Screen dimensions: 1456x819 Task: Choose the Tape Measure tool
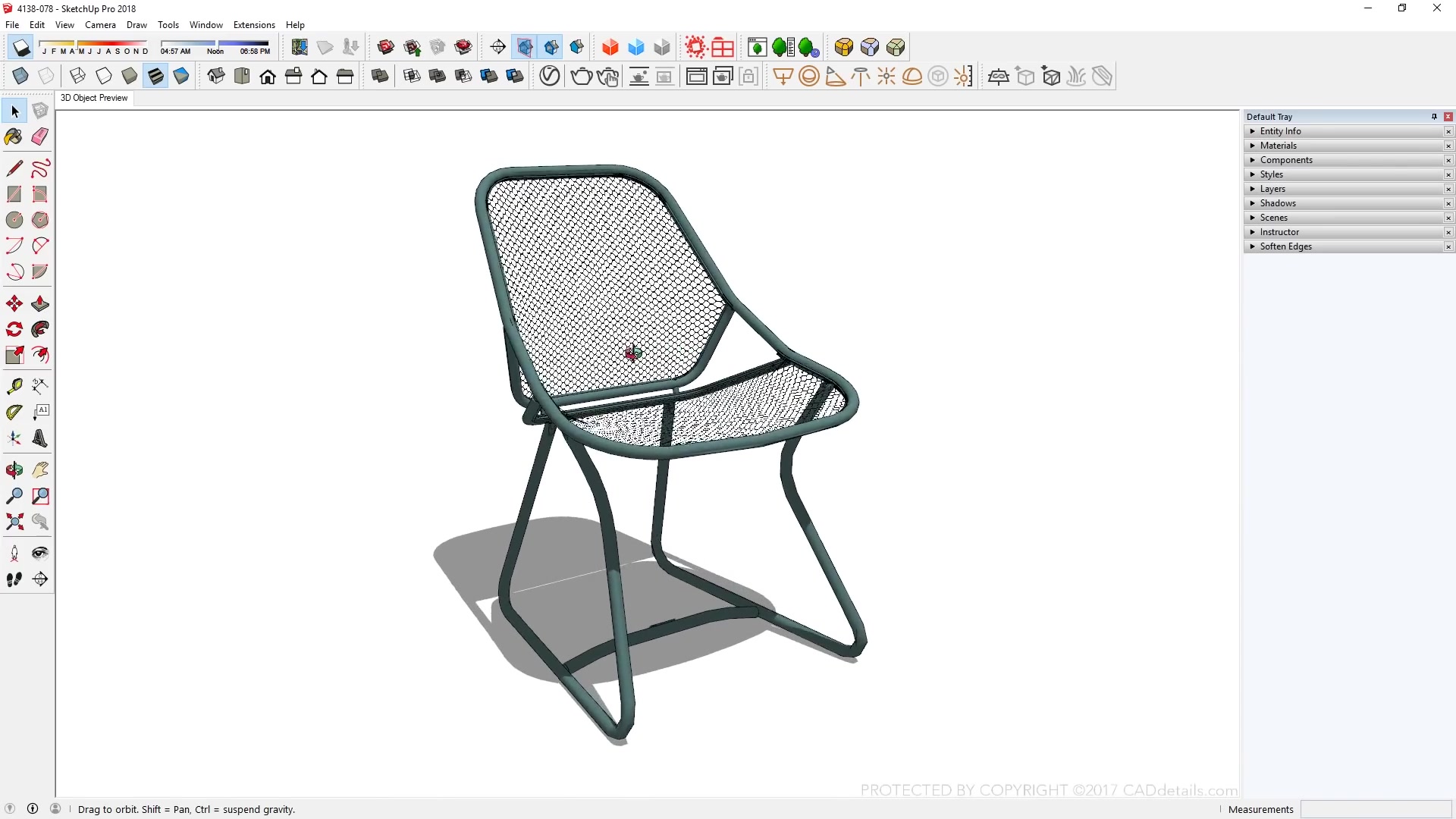tap(14, 386)
